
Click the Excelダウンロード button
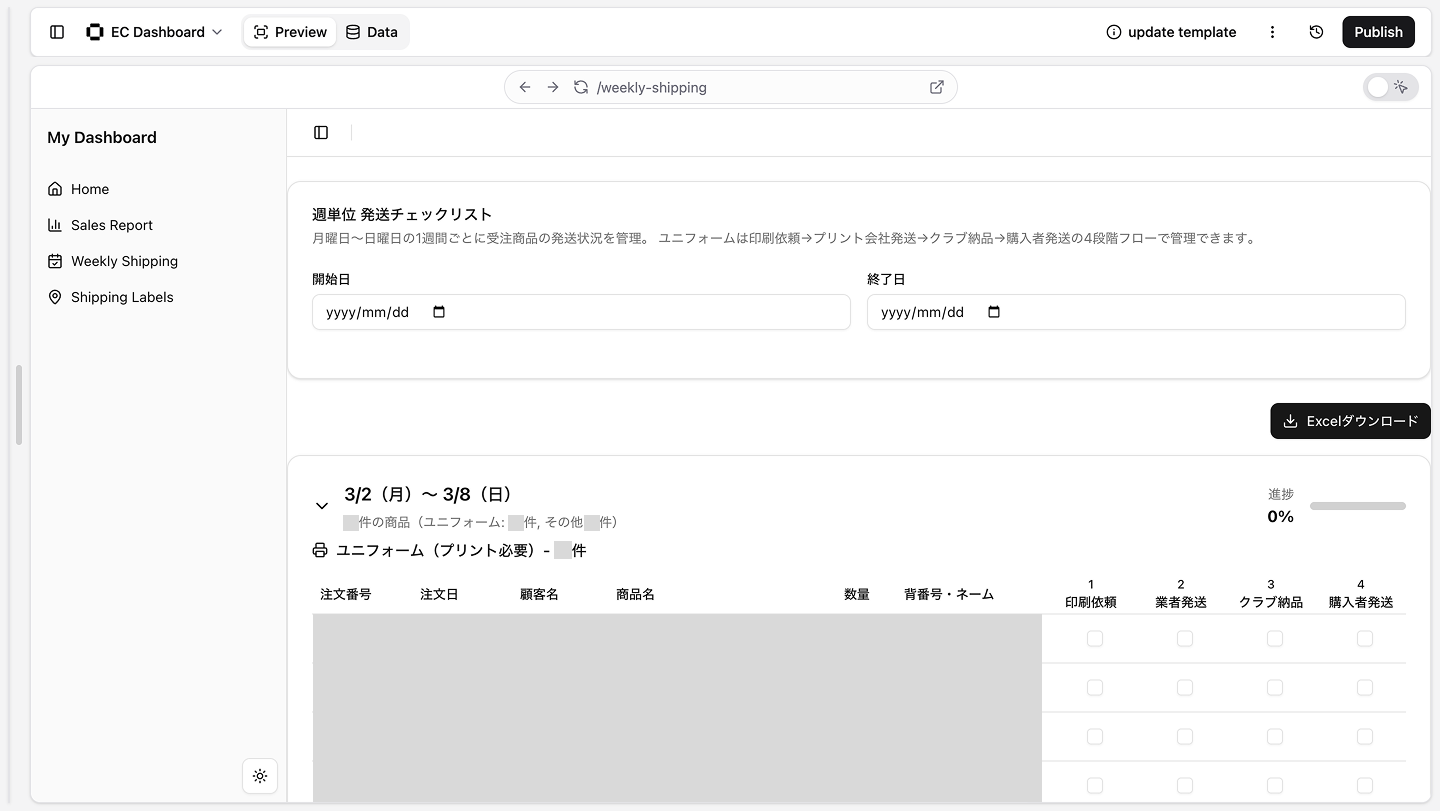coord(1350,421)
